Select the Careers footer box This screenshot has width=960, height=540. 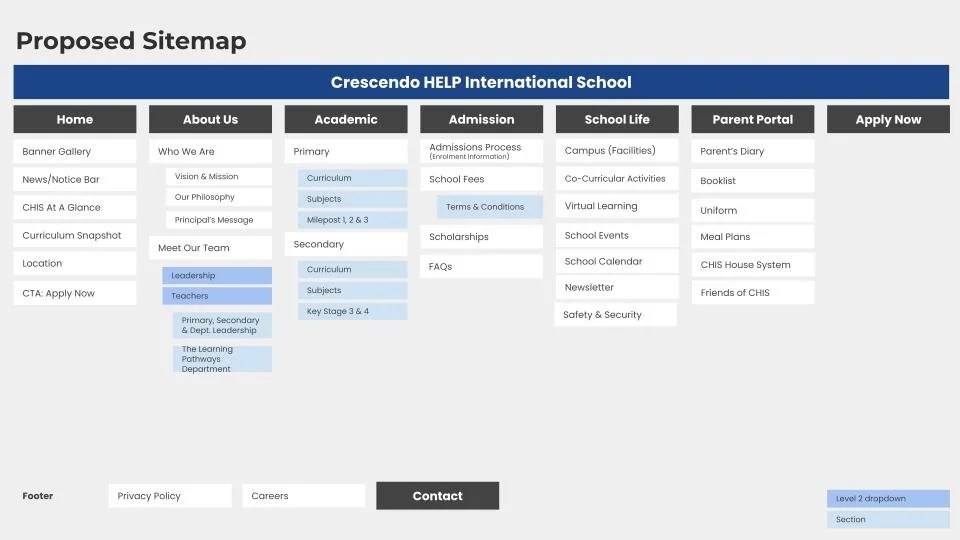coord(304,496)
